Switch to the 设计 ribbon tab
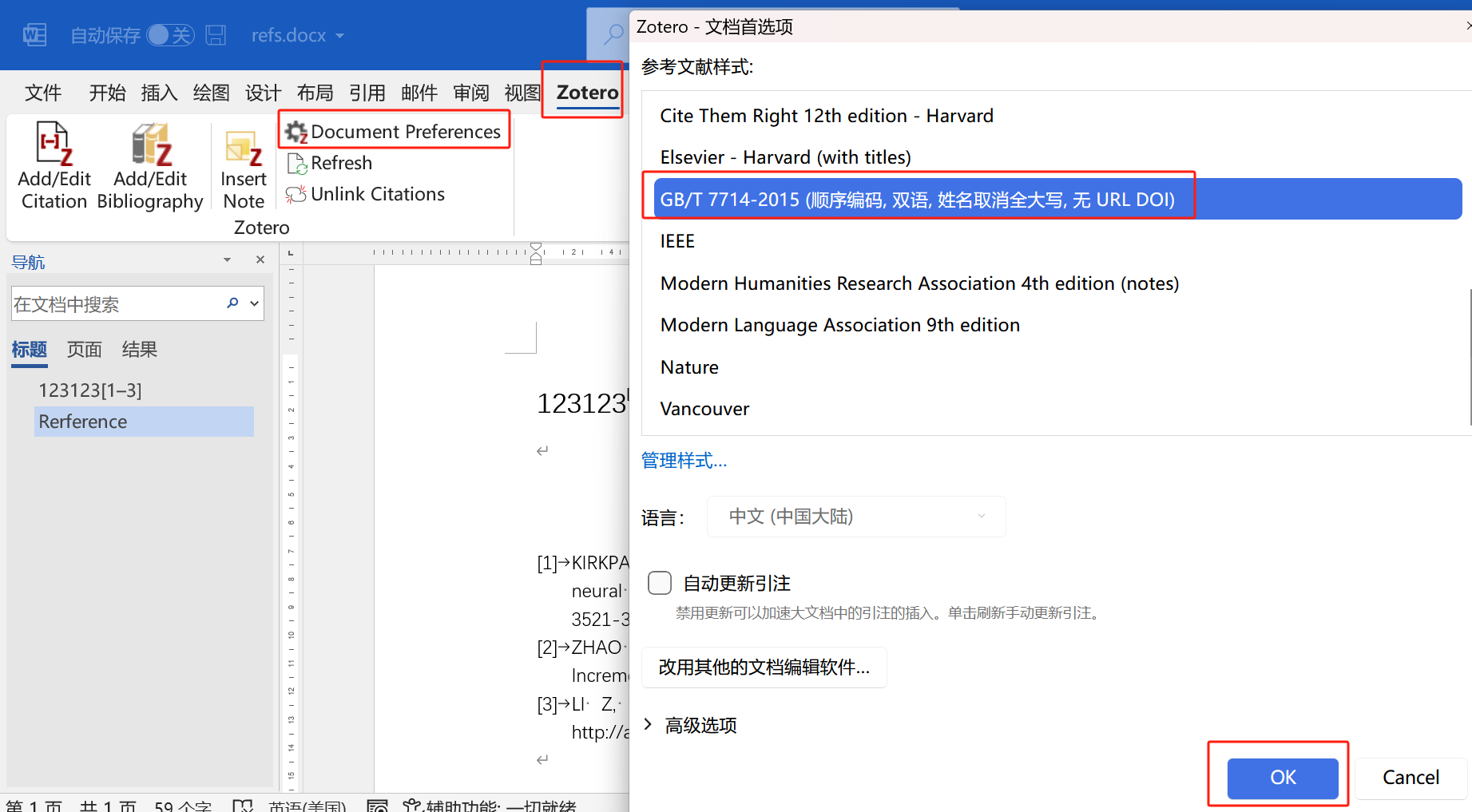 [263, 93]
